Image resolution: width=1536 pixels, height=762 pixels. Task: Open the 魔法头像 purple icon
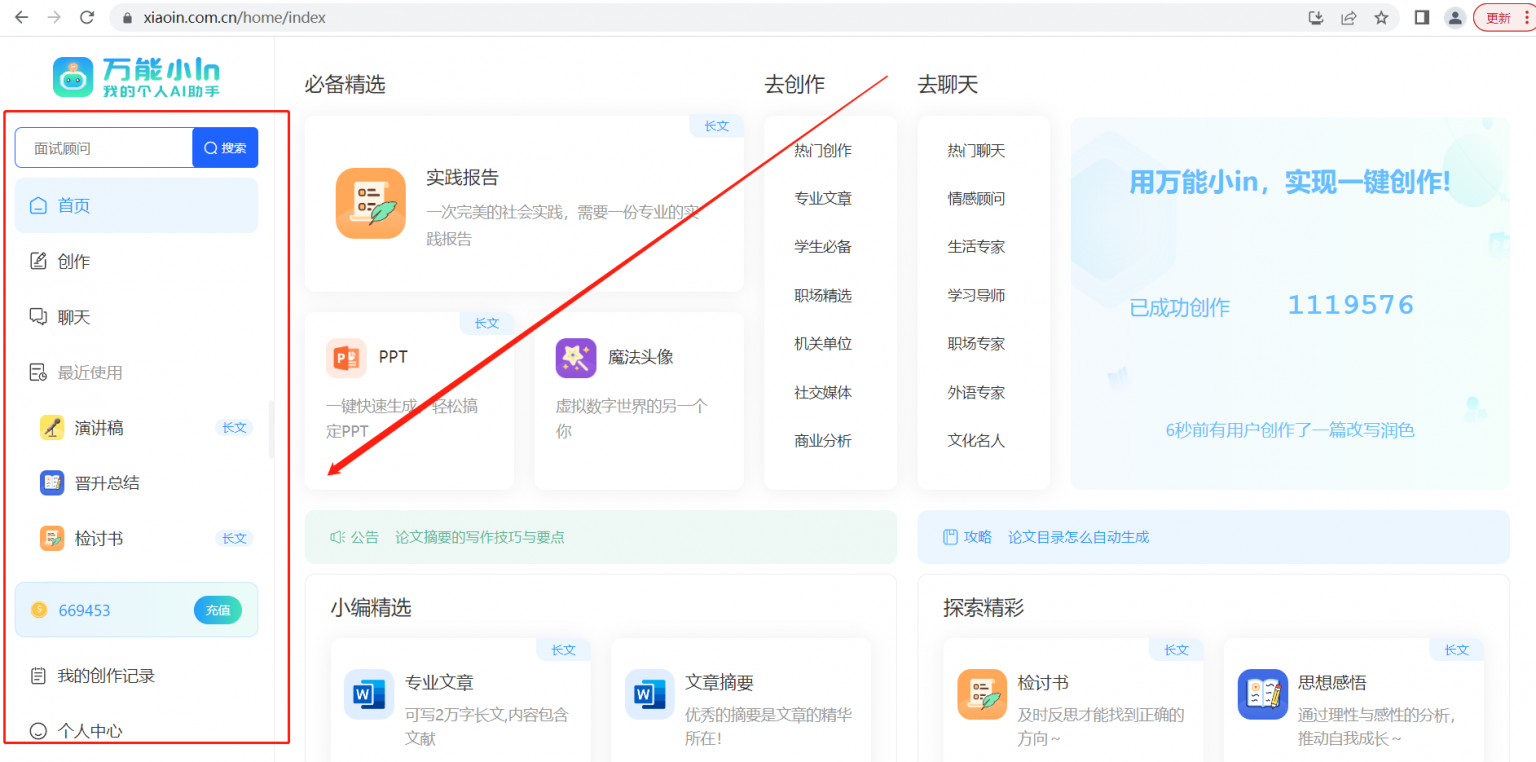[576, 358]
